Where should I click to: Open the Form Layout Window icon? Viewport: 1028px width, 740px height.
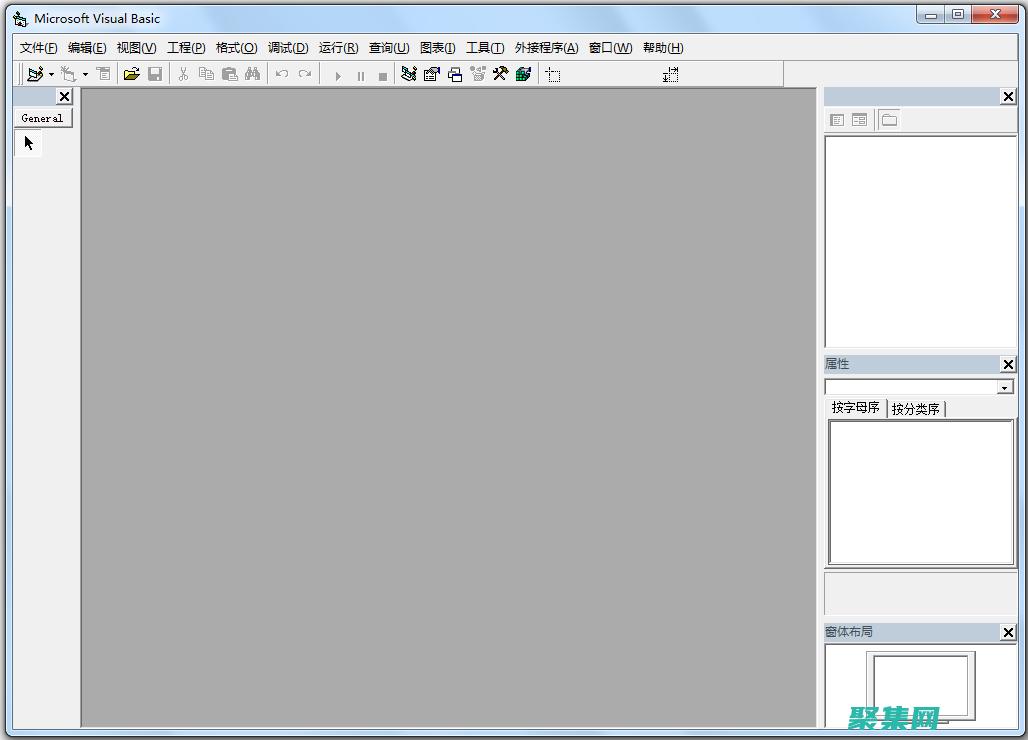455,74
